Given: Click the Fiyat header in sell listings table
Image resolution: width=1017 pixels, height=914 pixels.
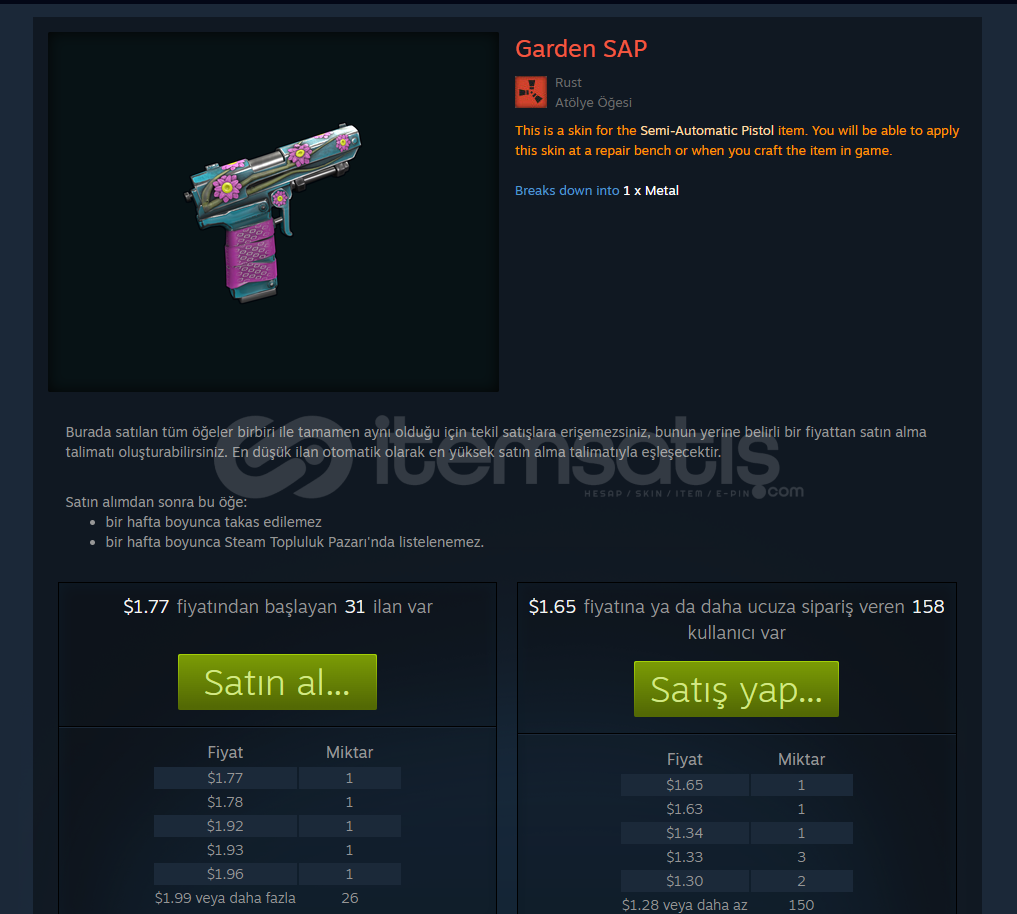Looking at the screenshot, I should 225,752.
